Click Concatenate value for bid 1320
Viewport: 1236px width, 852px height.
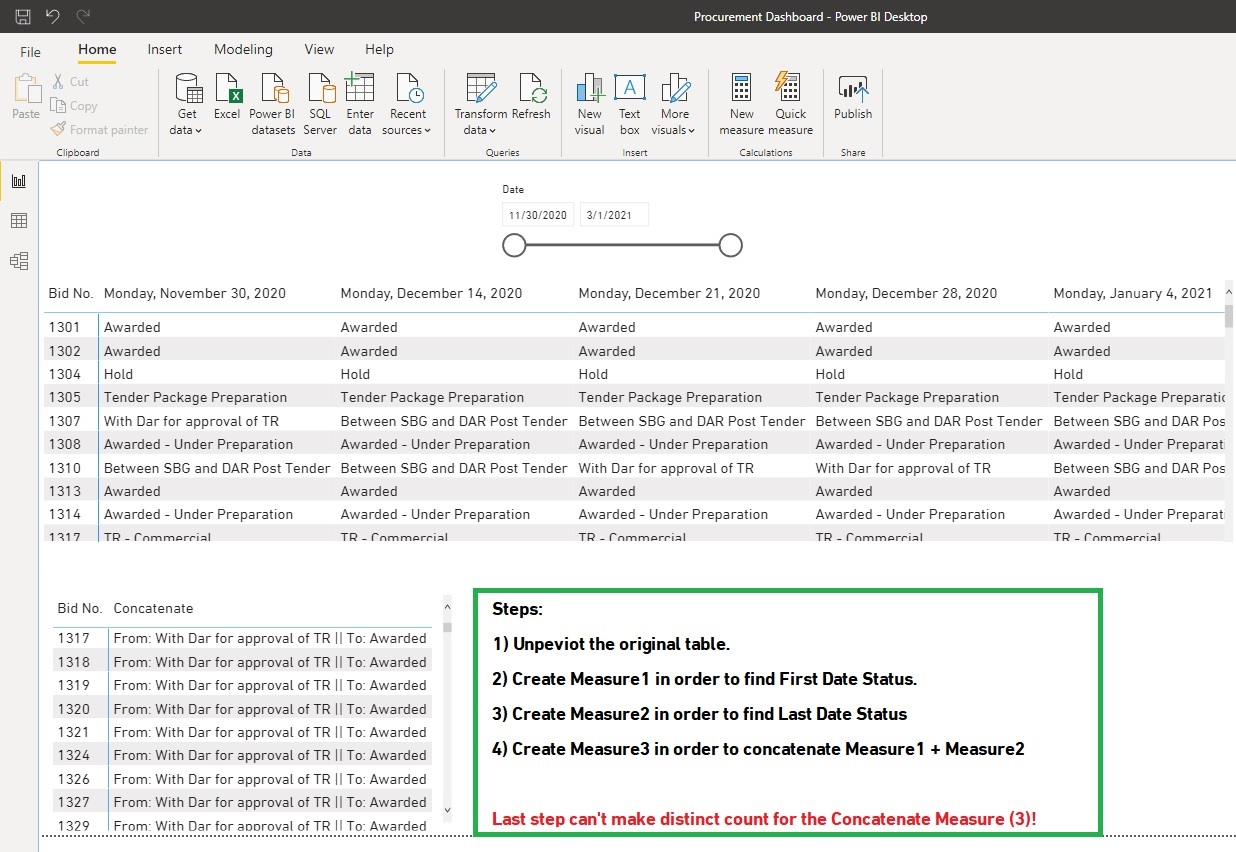pyautogui.click(x=270, y=709)
